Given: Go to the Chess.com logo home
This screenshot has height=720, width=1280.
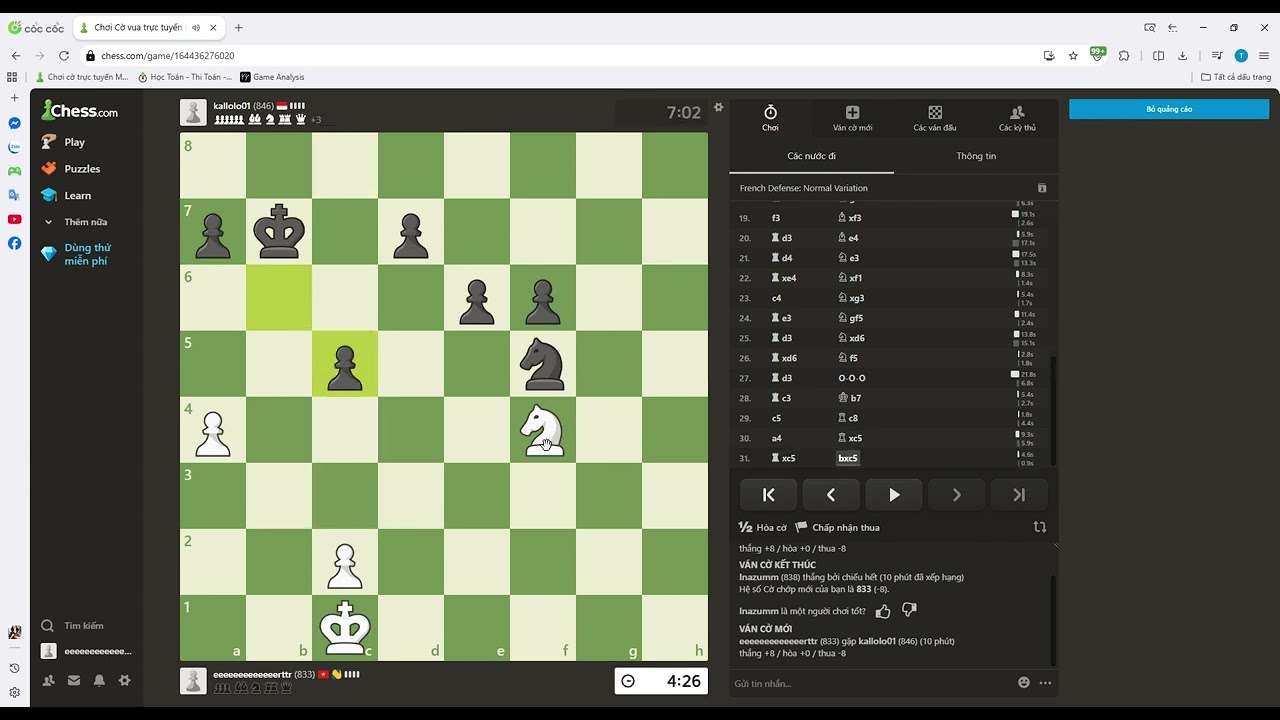Looking at the screenshot, I should coord(80,110).
